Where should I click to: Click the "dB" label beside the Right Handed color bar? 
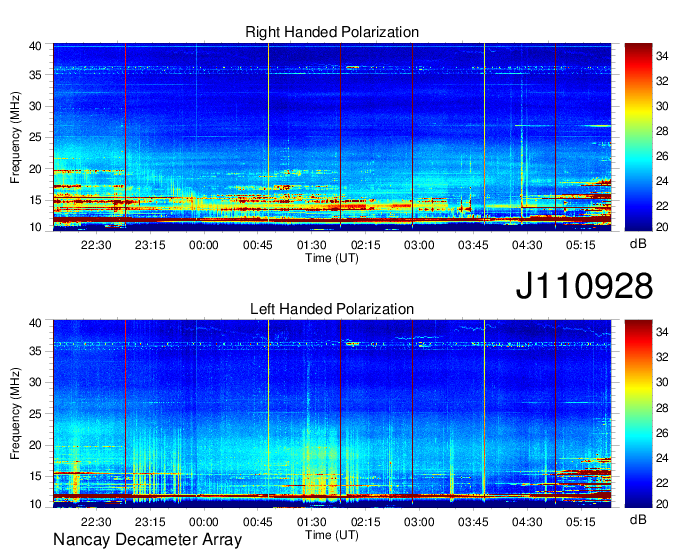tap(638, 244)
